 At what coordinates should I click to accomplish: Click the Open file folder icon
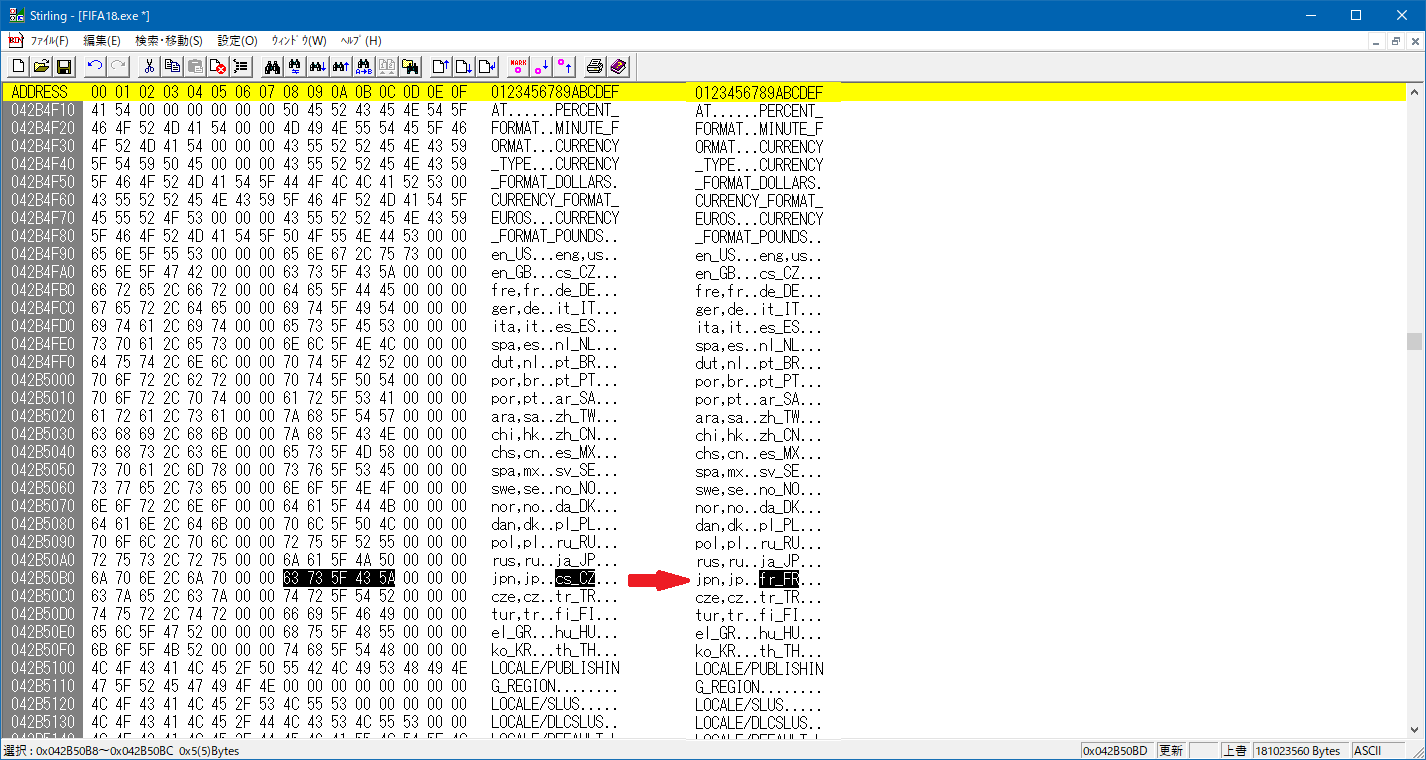click(x=41, y=67)
